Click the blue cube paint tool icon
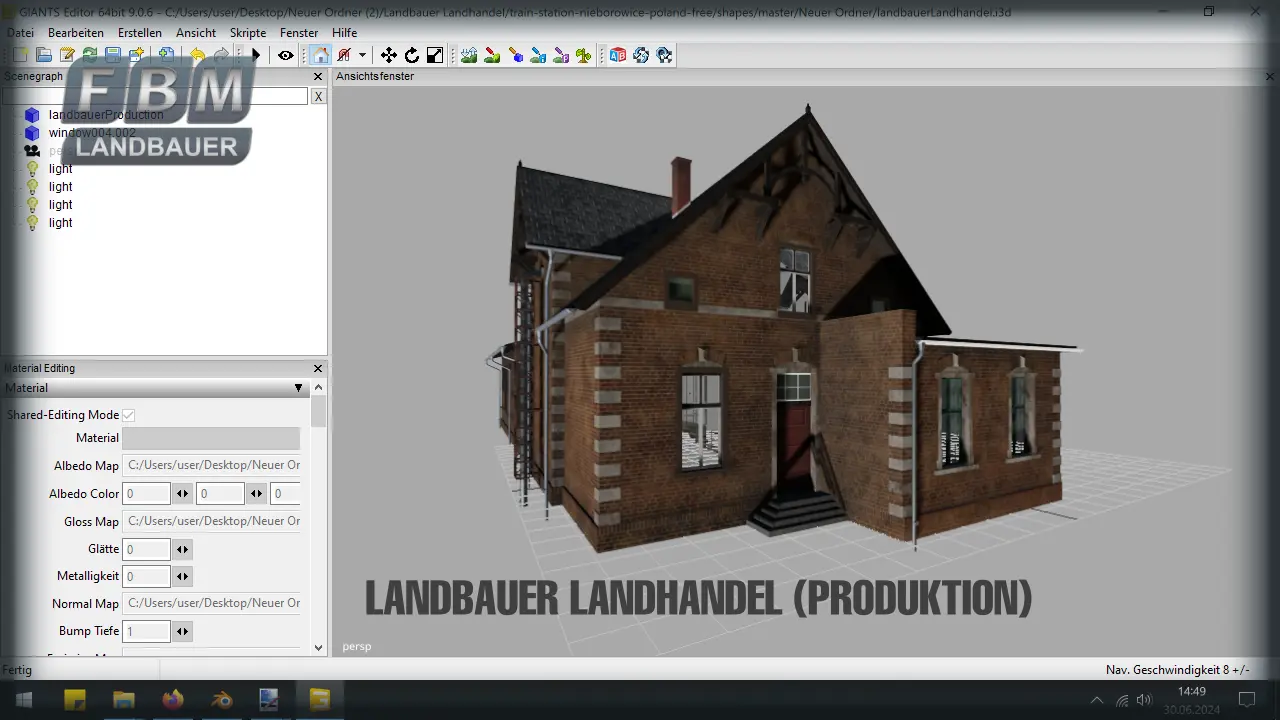 (x=515, y=55)
